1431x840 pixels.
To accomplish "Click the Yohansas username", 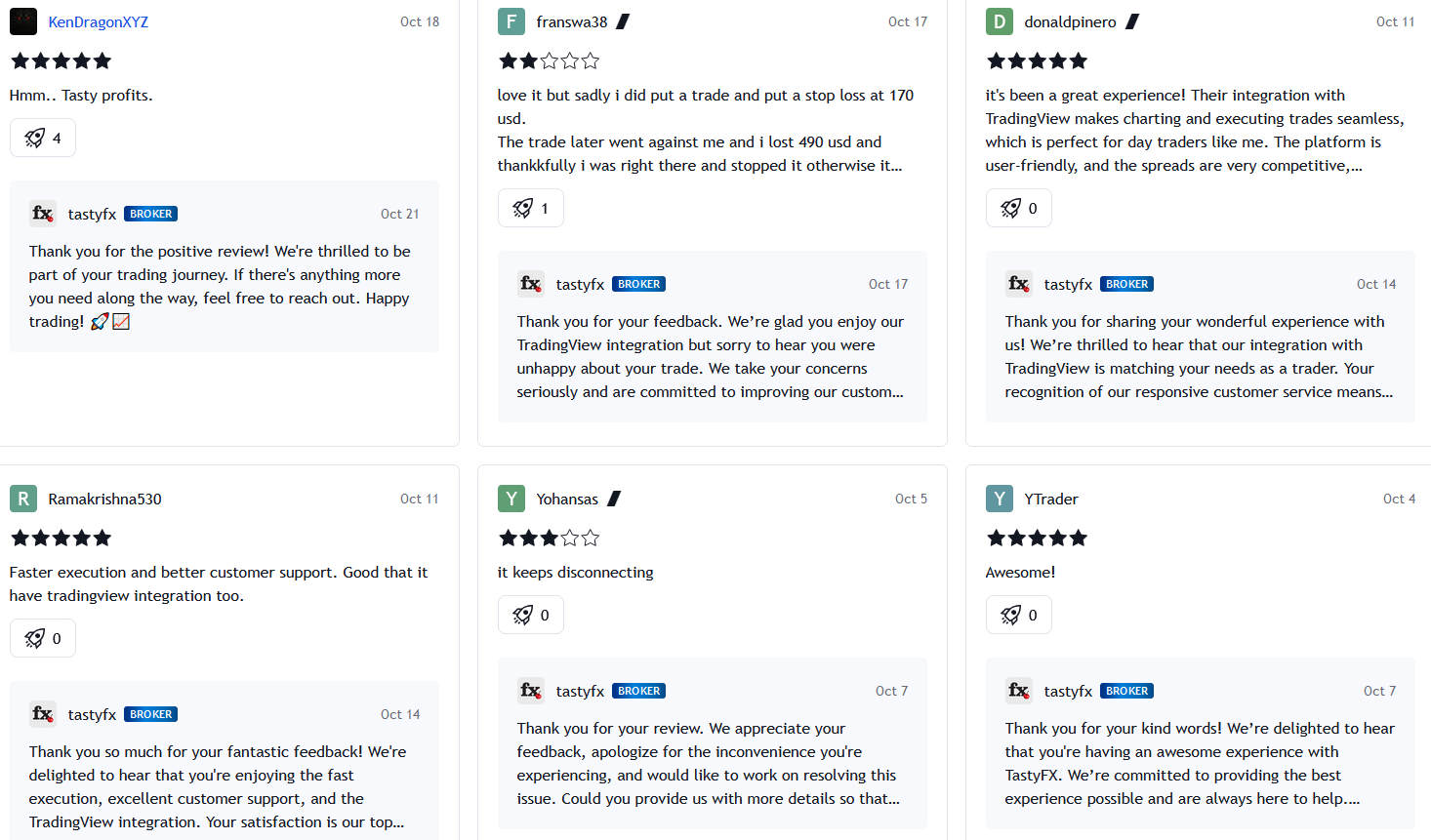I will pos(567,499).
